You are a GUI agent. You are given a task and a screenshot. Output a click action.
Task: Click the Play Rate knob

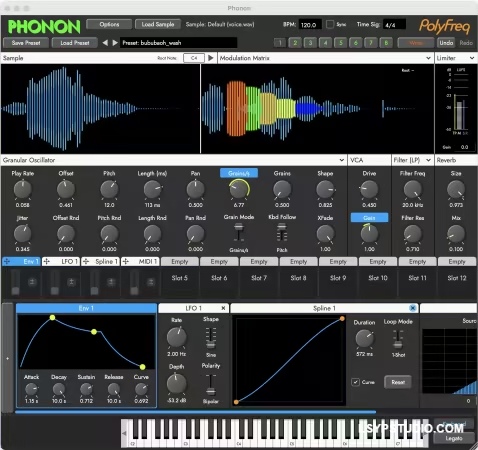coord(22,189)
